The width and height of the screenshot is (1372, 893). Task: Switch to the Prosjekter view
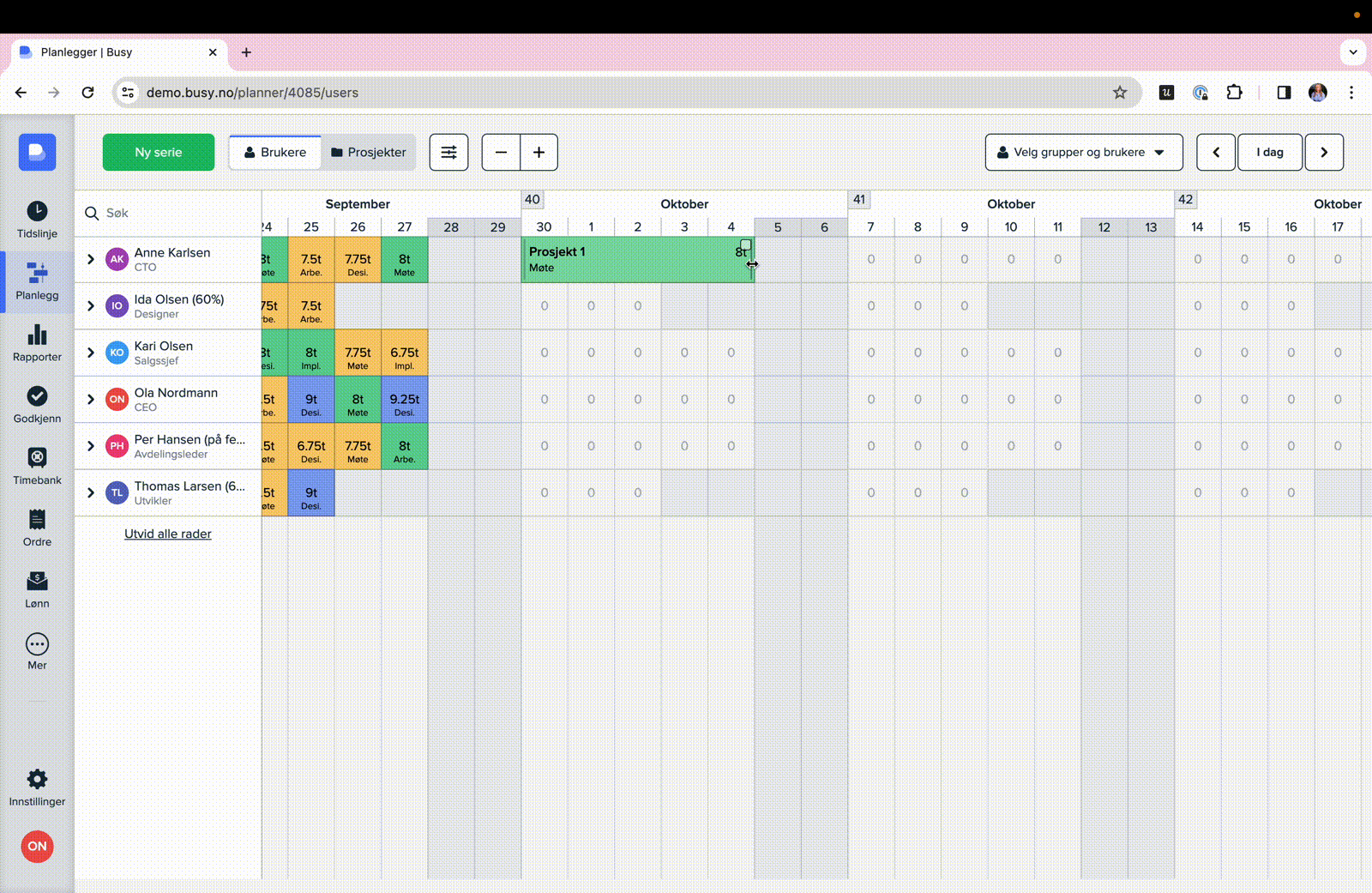(369, 153)
